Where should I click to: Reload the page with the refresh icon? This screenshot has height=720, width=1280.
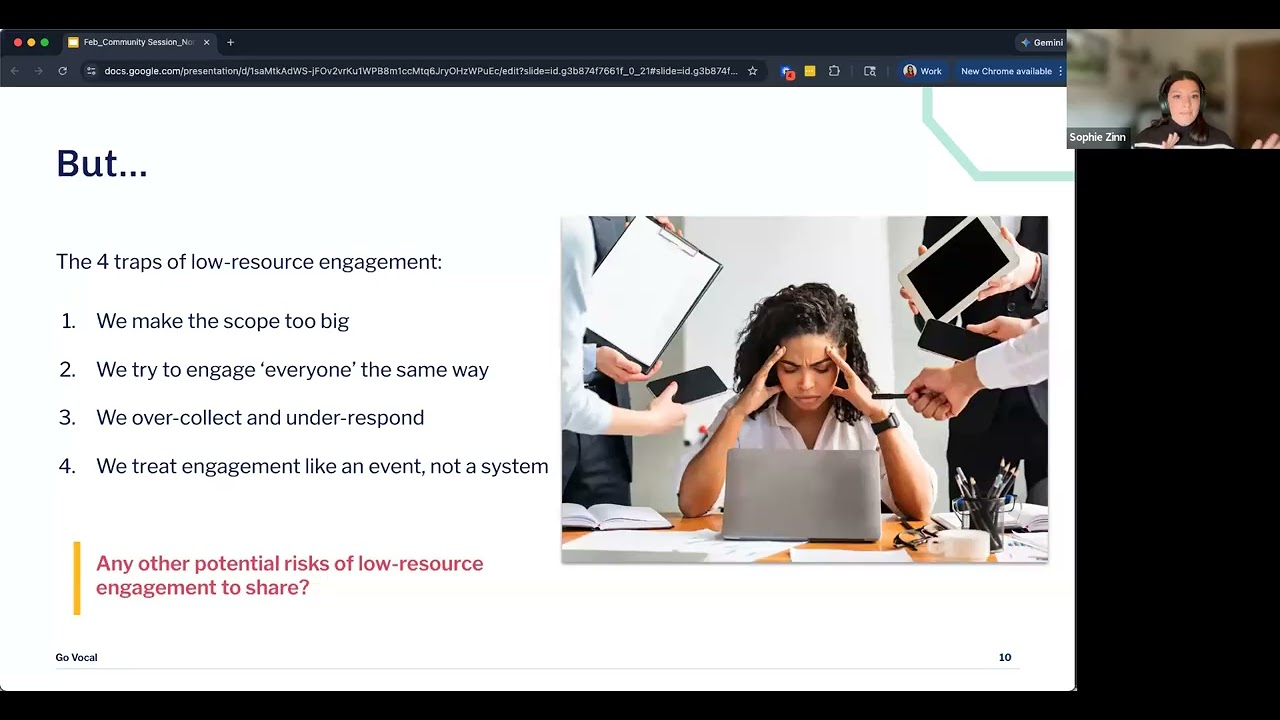click(62, 71)
